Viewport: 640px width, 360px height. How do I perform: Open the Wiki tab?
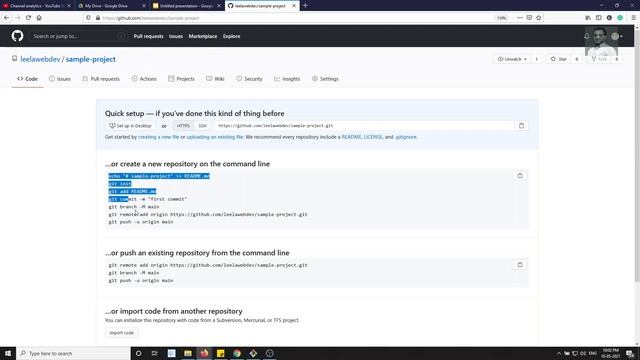click(x=215, y=79)
